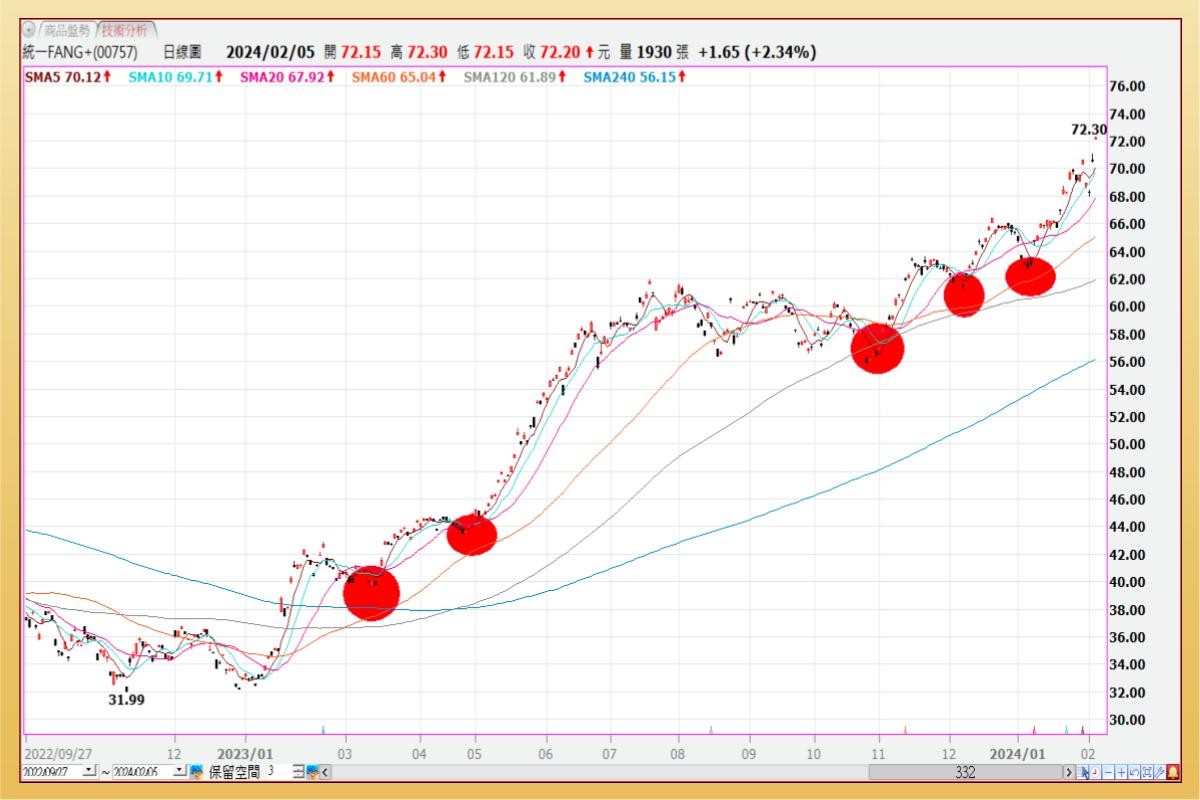This screenshot has width=1200, height=800.
Task: Click the 統一FANG+(00757) stock name
Action: coord(80,53)
